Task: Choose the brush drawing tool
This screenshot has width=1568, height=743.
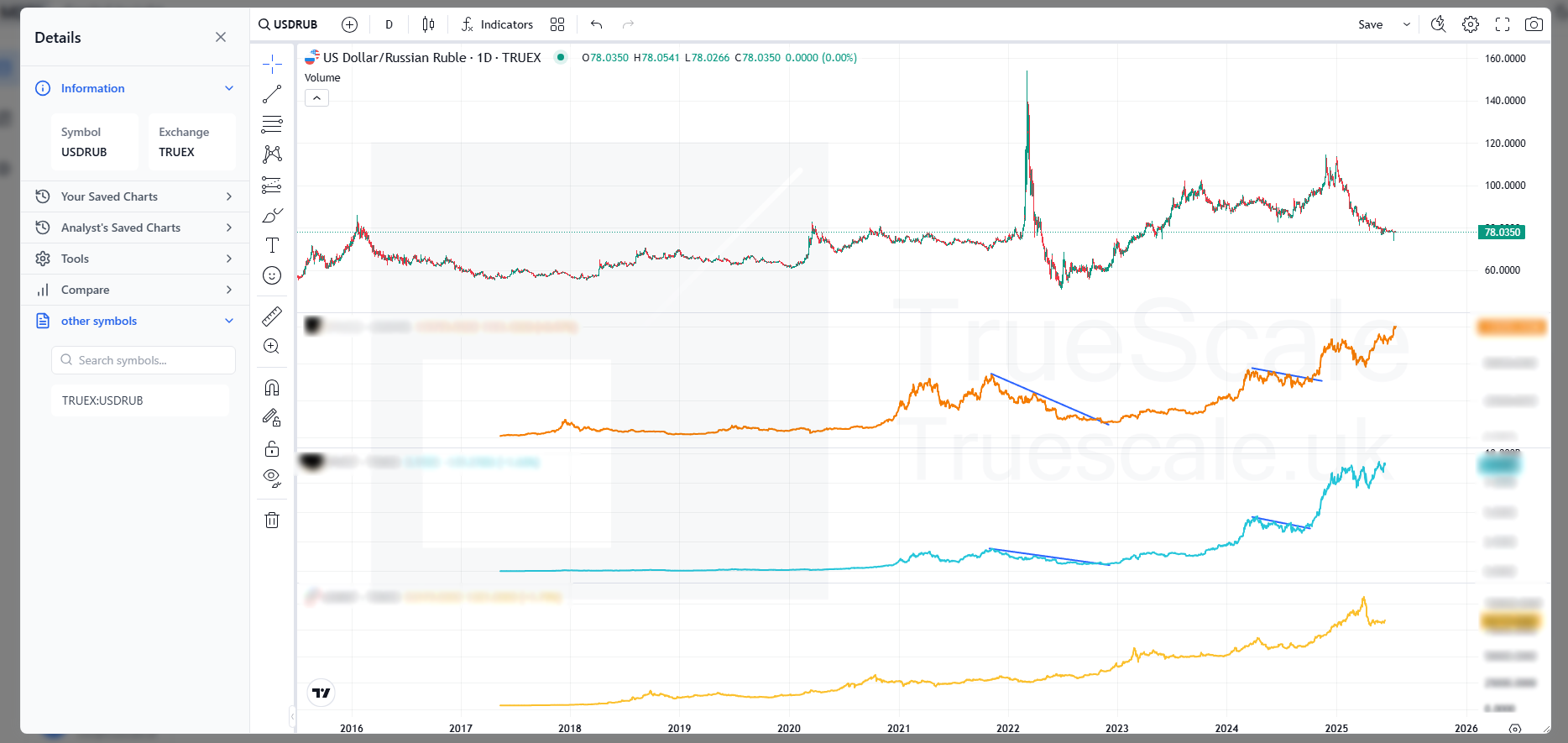Action: [x=272, y=216]
